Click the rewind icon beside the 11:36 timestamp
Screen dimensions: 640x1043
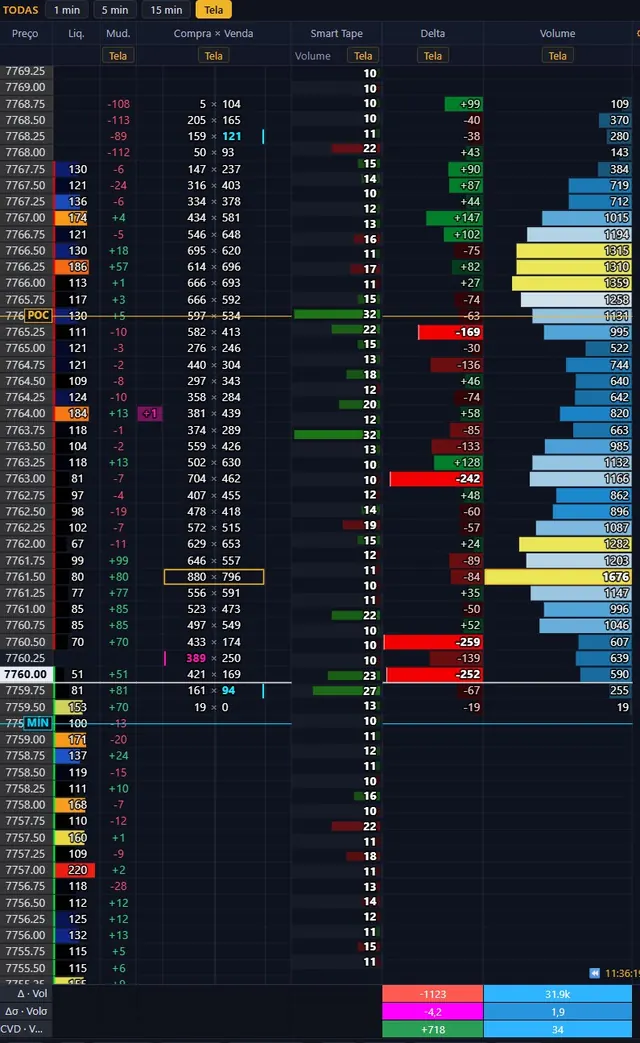[595, 973]
